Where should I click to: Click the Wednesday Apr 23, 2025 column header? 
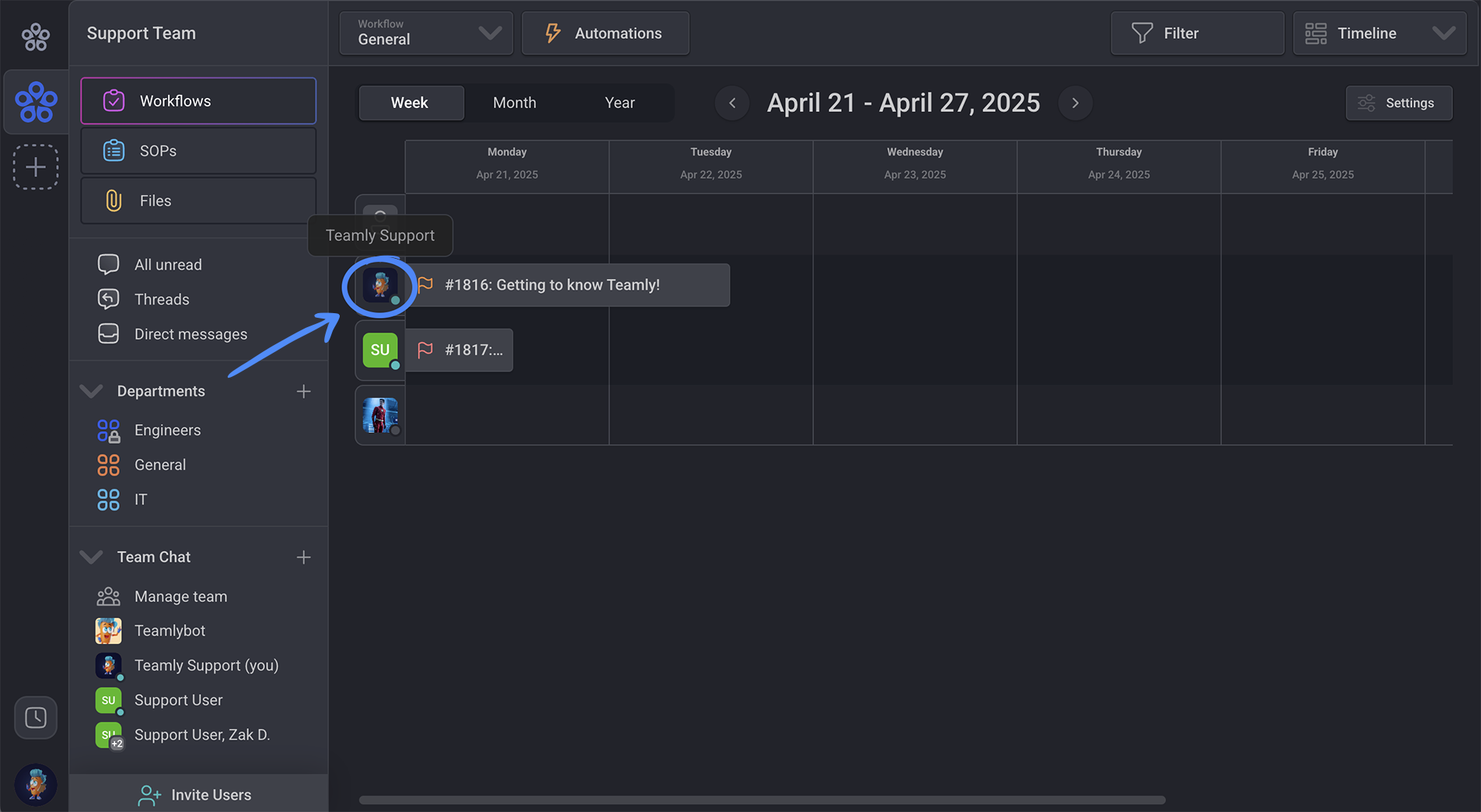pyautogui.click(x=915, y=166)
